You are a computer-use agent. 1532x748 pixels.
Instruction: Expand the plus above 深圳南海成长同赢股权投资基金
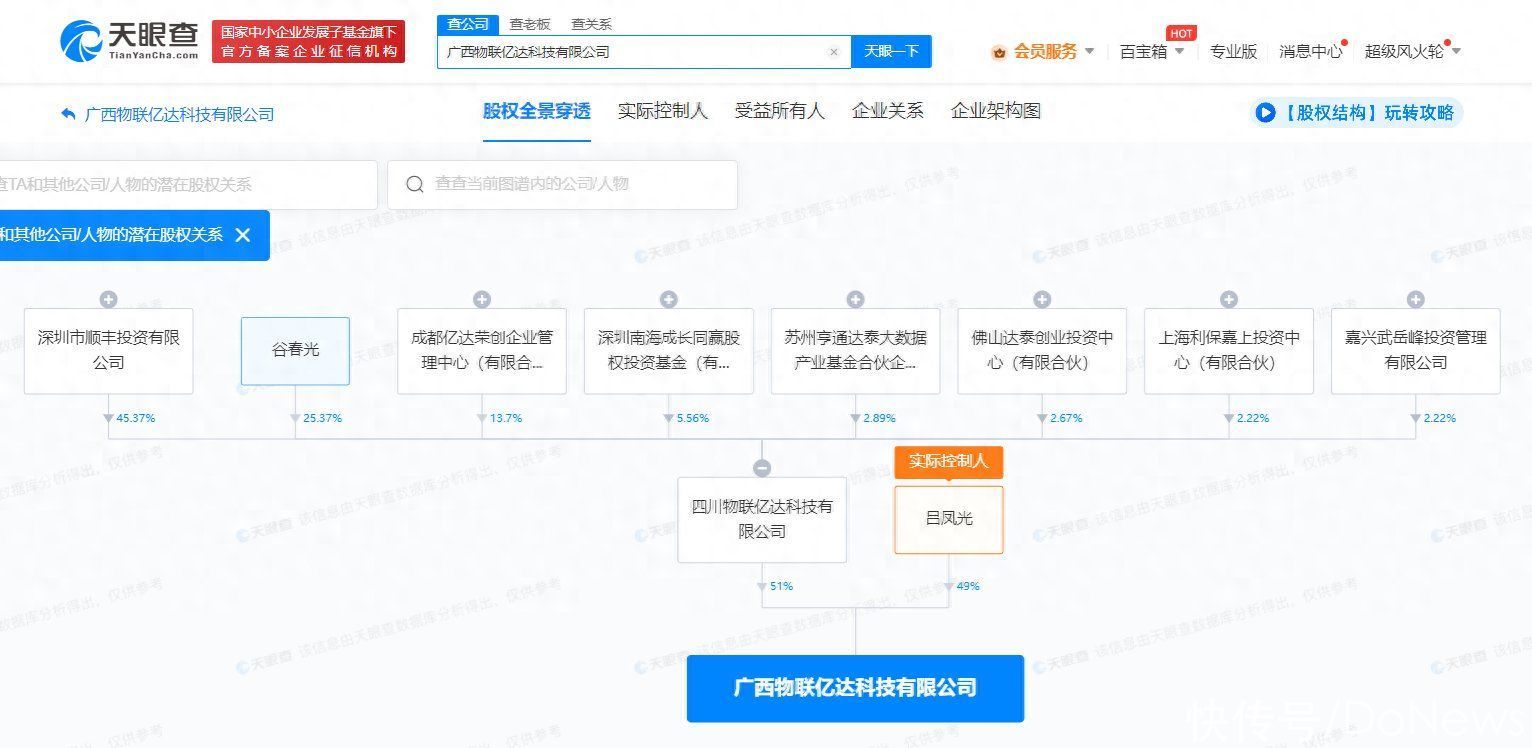(669, 299)
